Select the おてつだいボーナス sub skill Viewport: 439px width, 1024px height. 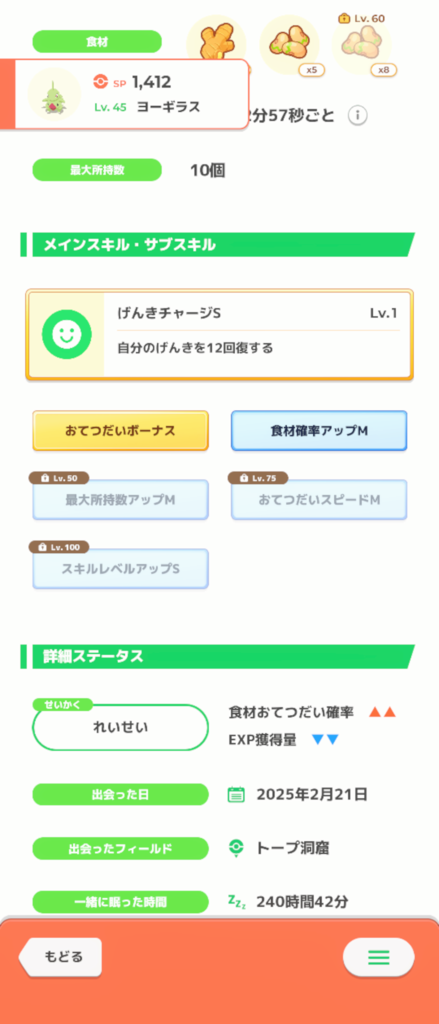(120, 431)
